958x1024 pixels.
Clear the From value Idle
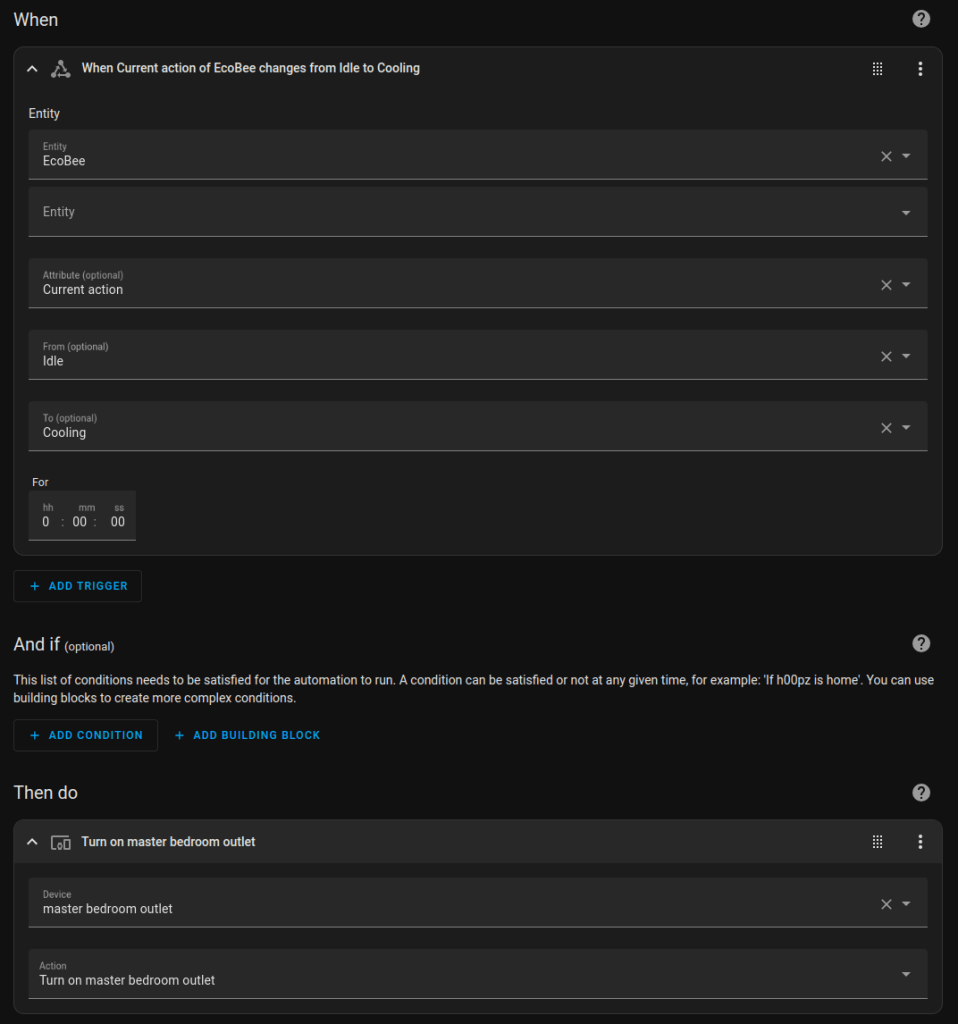tap(886, 356)
